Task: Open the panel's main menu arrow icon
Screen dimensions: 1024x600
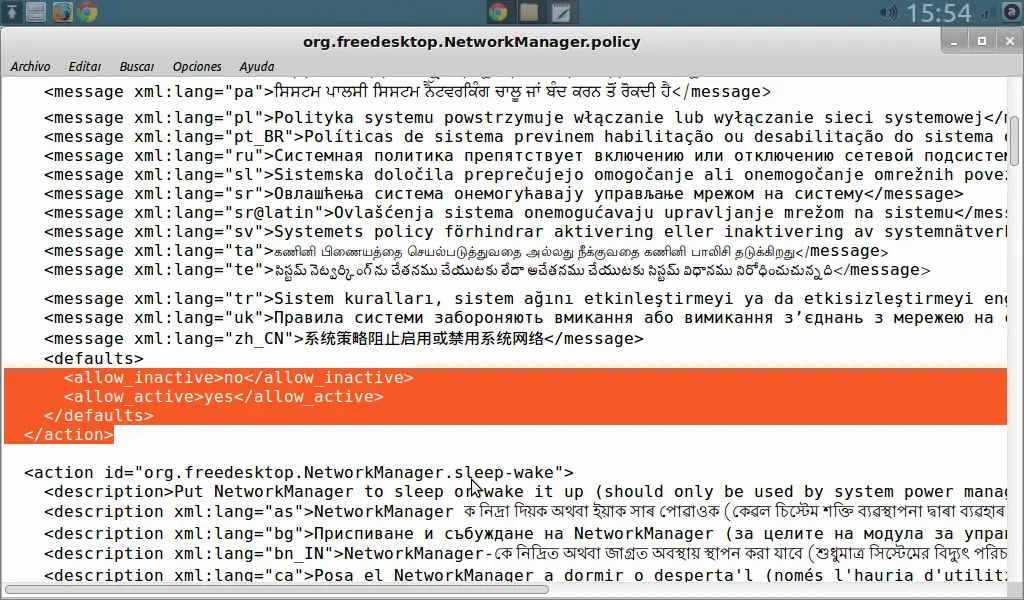Action: click(x=12, y=12)
